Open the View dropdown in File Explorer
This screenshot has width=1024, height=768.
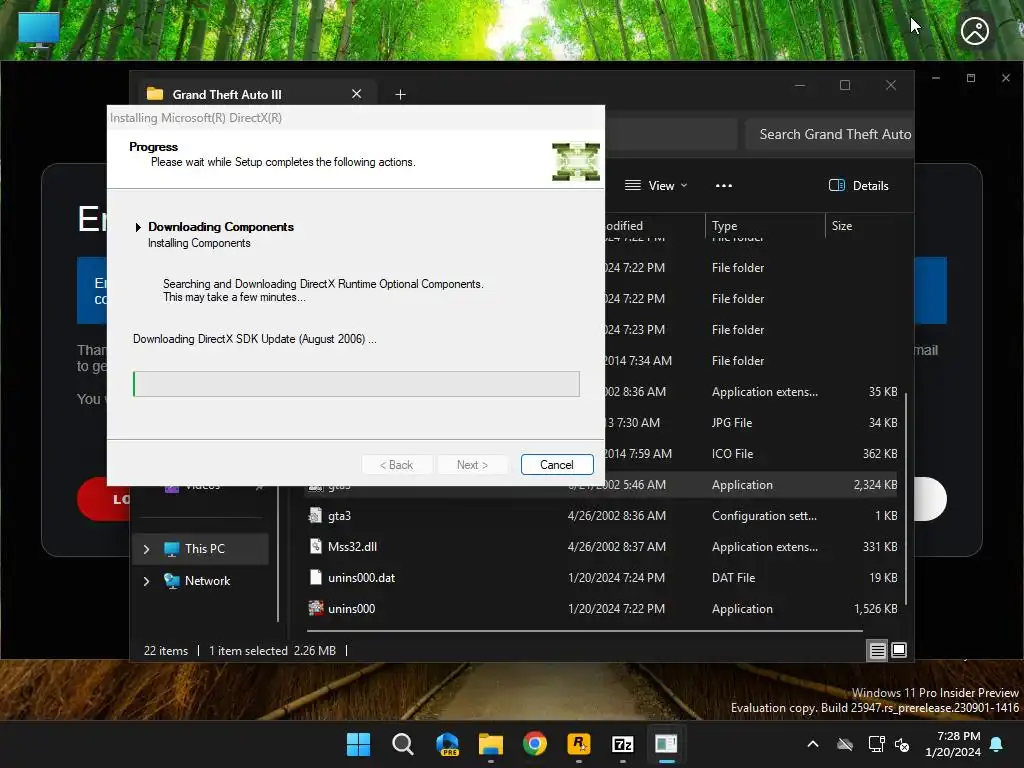click(x=656, y=185)
